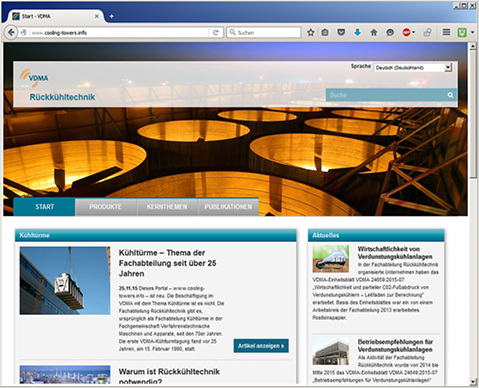Open the PUBLIKATIONEN navigation tab
Image resolution: width=479 pixels, height=388 pixels.
228,207
